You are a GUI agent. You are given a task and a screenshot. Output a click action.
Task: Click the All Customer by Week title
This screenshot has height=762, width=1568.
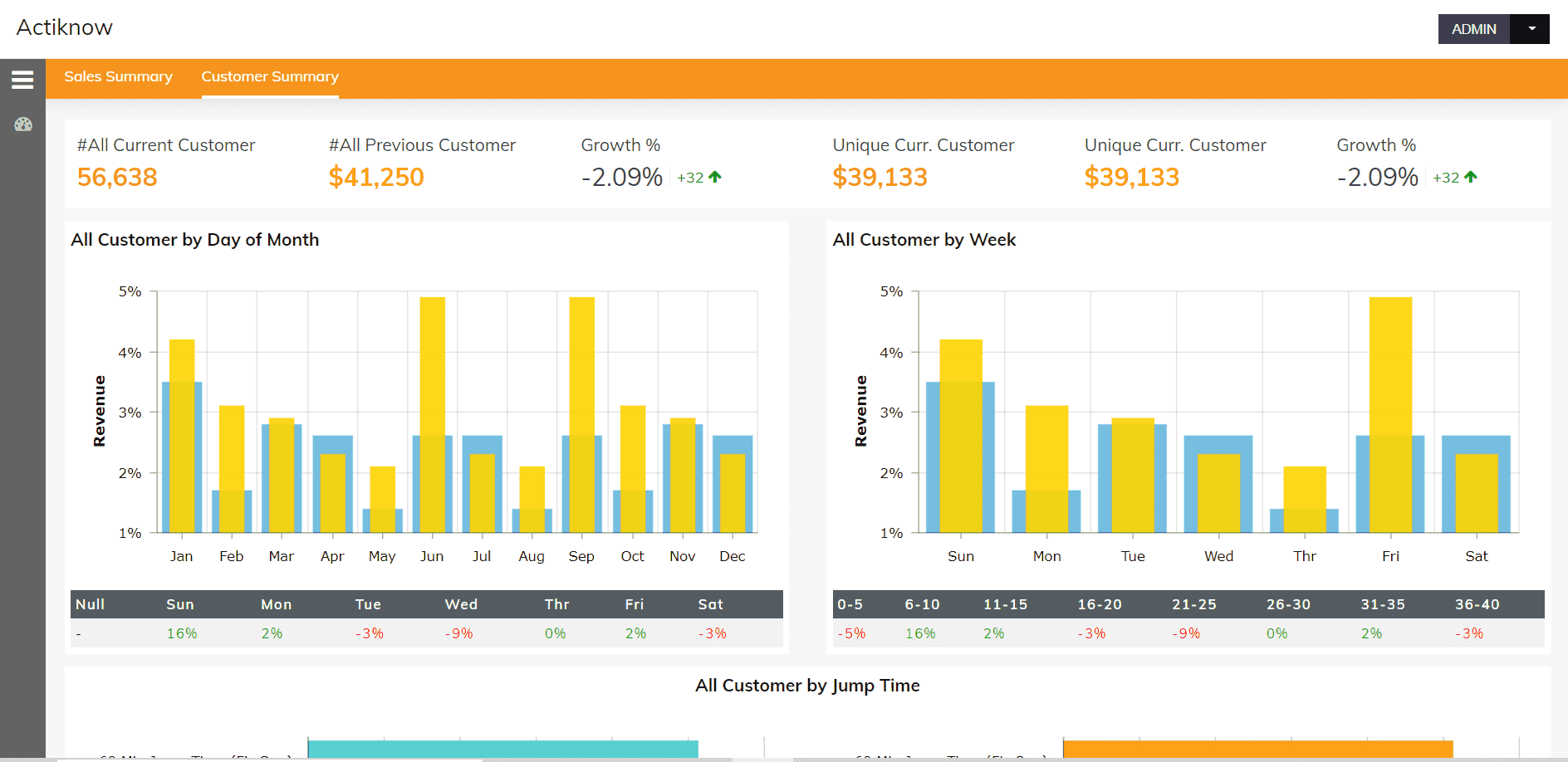click(924, 240)
